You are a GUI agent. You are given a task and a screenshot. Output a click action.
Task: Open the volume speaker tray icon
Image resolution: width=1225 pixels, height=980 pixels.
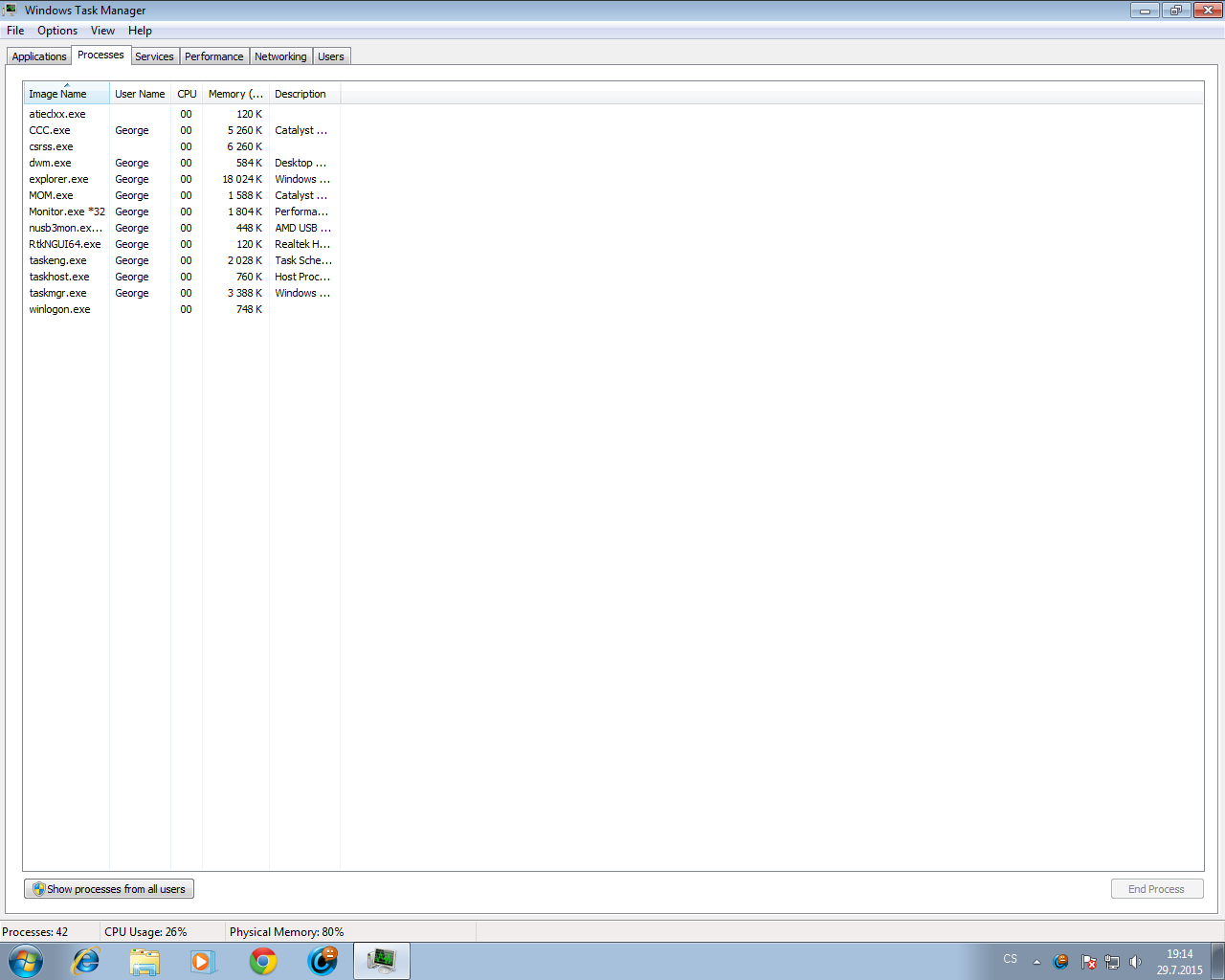(1135, 962)
